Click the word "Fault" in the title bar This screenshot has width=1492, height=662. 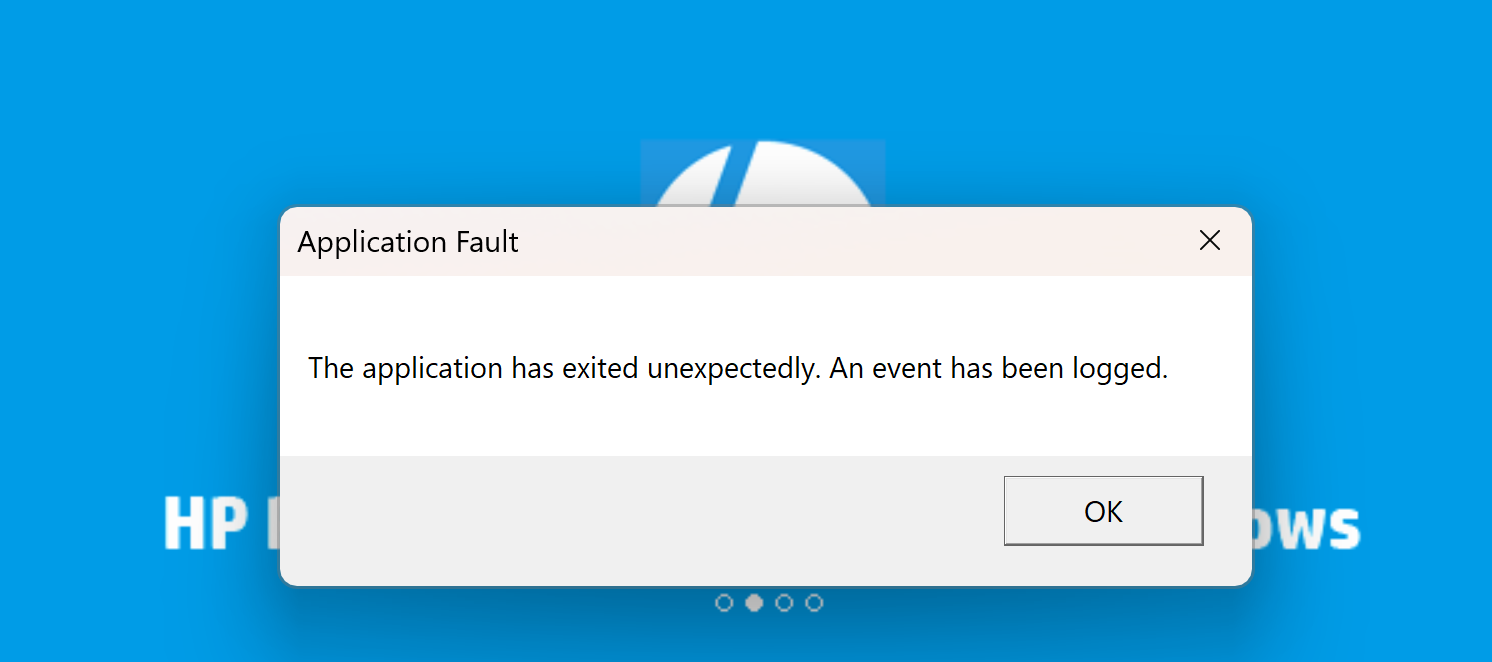(x=486, y=242)
